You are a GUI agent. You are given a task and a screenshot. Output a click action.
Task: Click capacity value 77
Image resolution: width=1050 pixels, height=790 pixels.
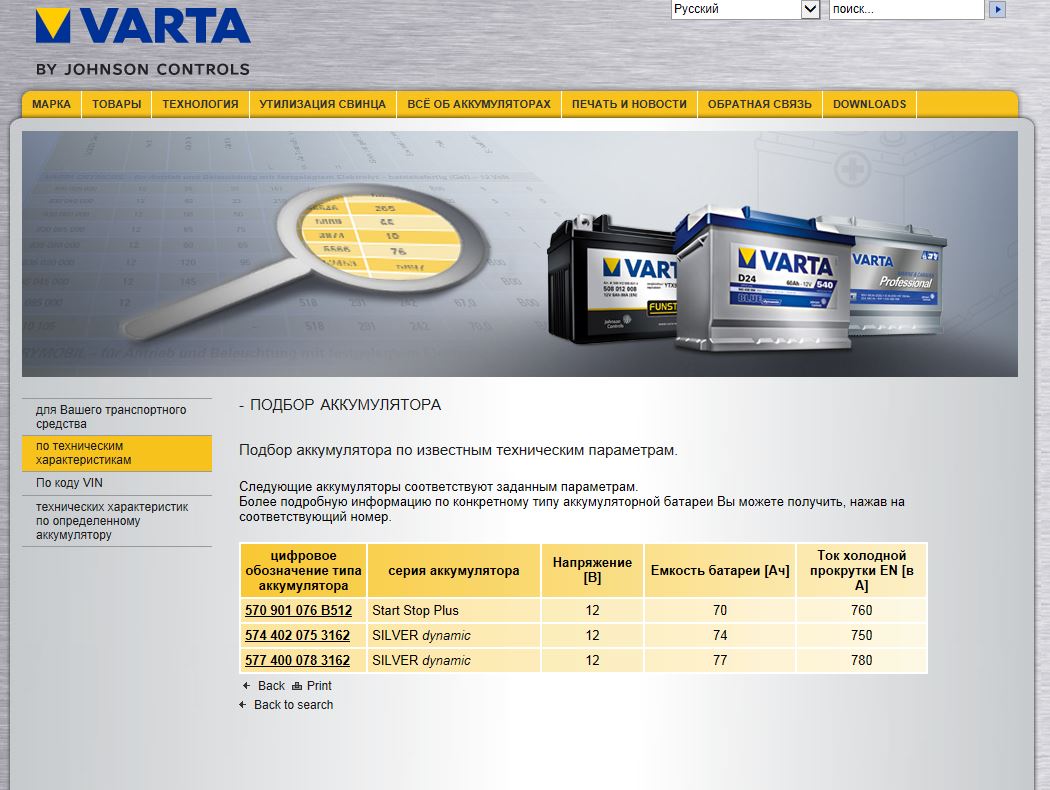click(x=720, y=660)
